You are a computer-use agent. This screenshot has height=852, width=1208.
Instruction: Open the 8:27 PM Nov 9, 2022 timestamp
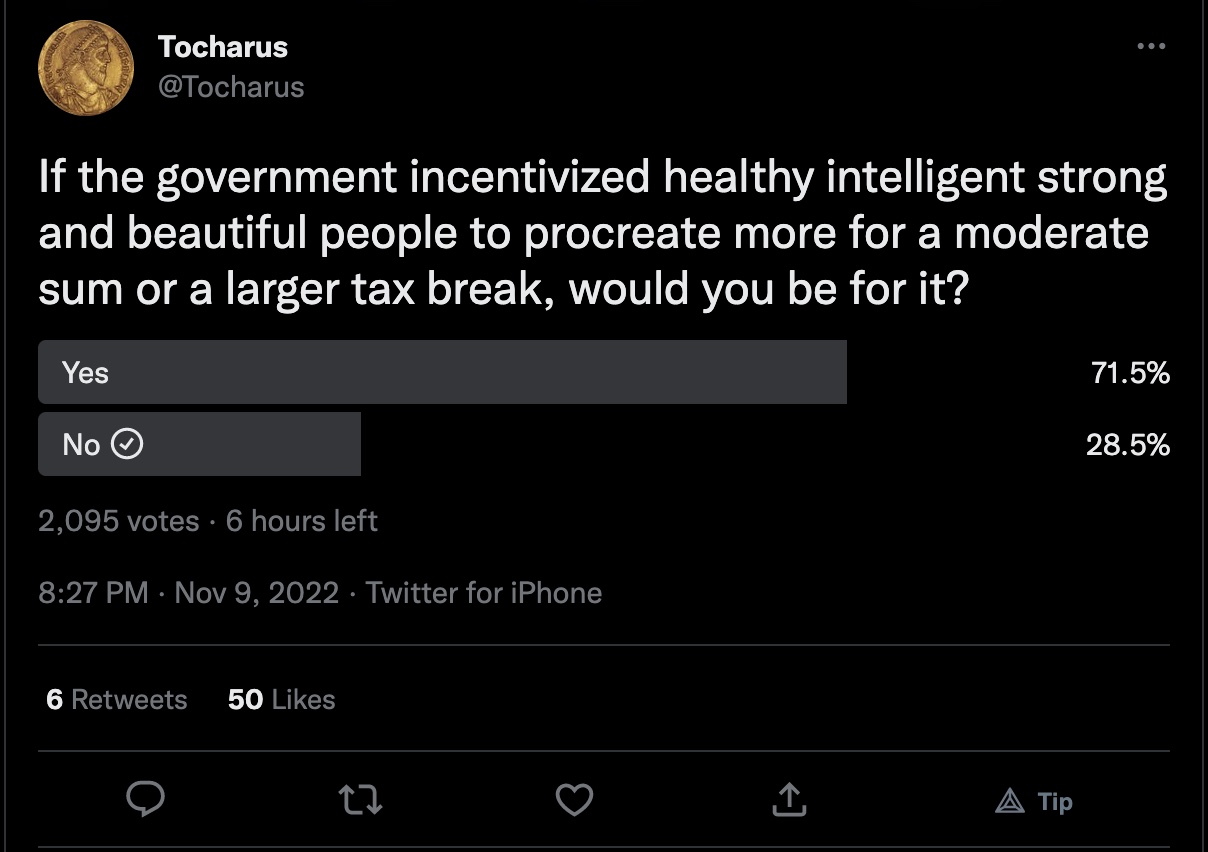(188, 593)
